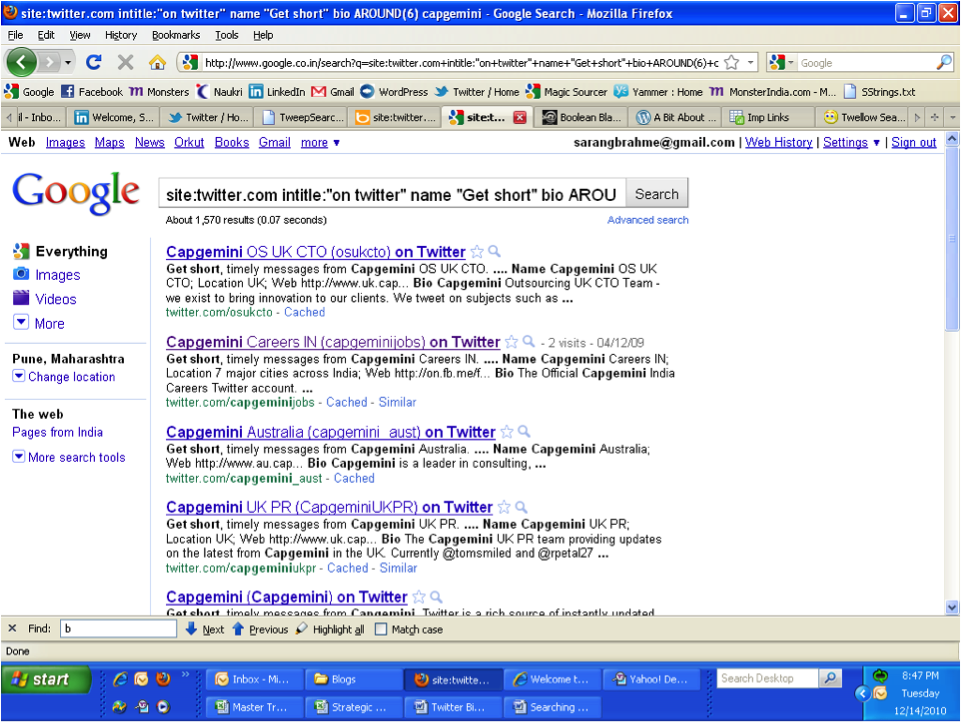Star the Capgemini Careers IN result
This screenshot has height=722, width=961.
511,342
